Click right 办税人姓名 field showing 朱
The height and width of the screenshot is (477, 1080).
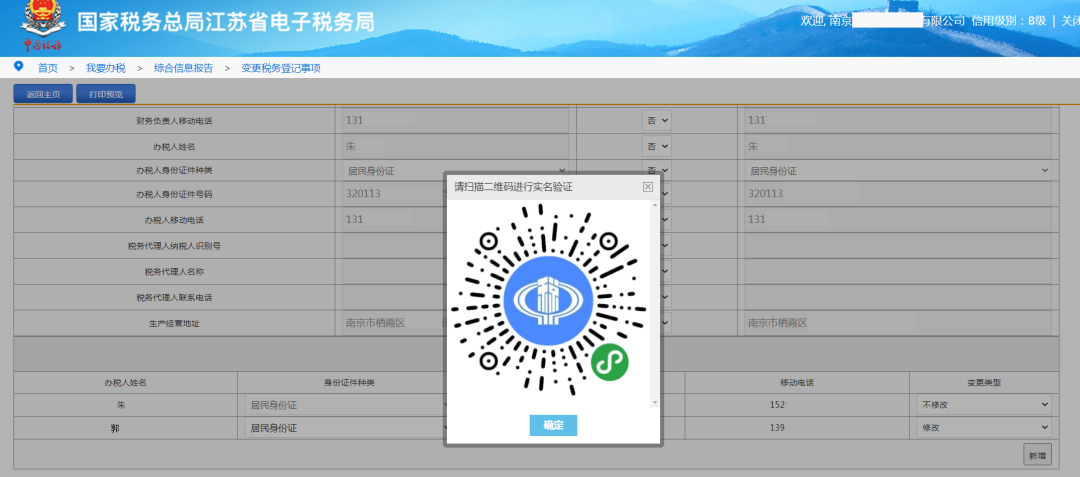click(898, 147)
